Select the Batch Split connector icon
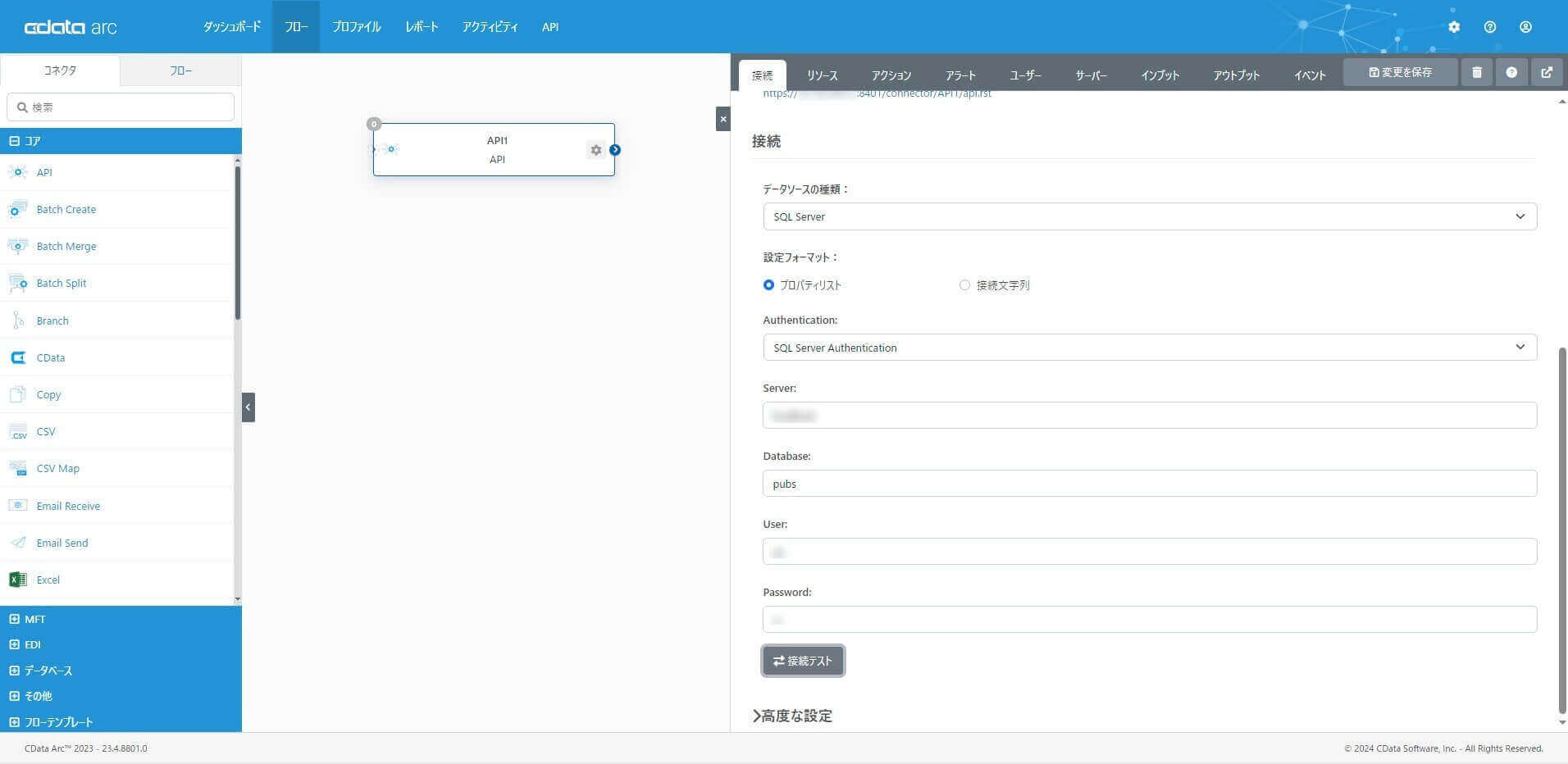 tap(18, 283)
